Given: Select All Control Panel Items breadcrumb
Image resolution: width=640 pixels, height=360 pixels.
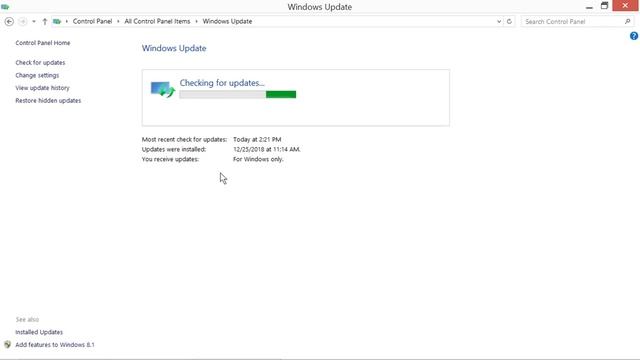Looking at the screenshot, I should 157,21.
